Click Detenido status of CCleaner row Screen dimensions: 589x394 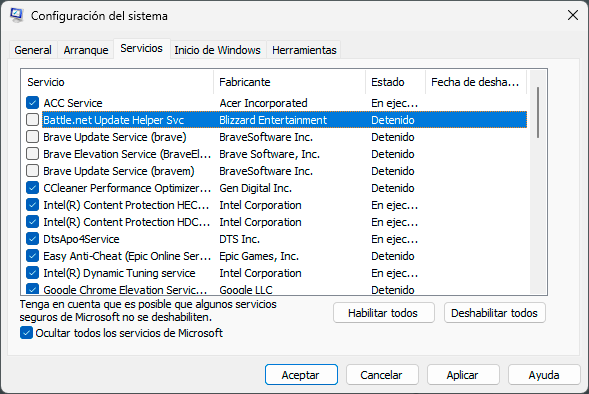point(393,188)
